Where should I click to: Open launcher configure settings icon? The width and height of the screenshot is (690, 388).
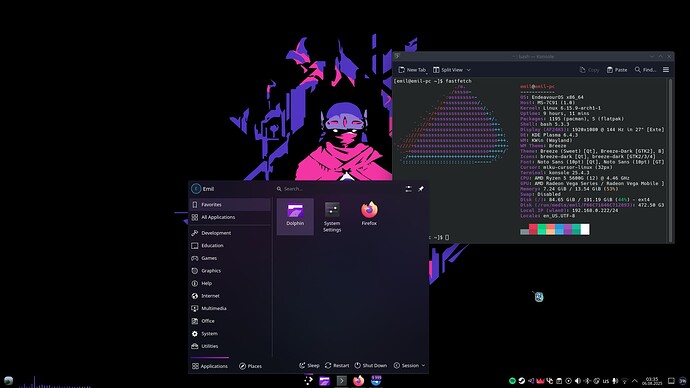pyautogui.click(x=408, y=189)
